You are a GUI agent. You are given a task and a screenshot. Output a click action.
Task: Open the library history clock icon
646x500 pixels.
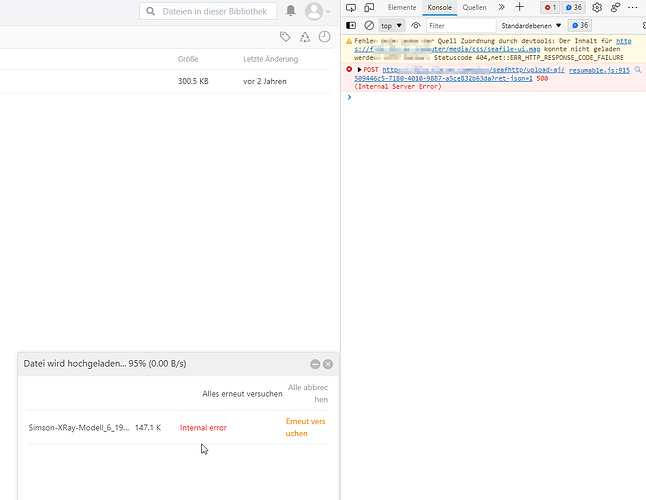(x=324, y=37)
